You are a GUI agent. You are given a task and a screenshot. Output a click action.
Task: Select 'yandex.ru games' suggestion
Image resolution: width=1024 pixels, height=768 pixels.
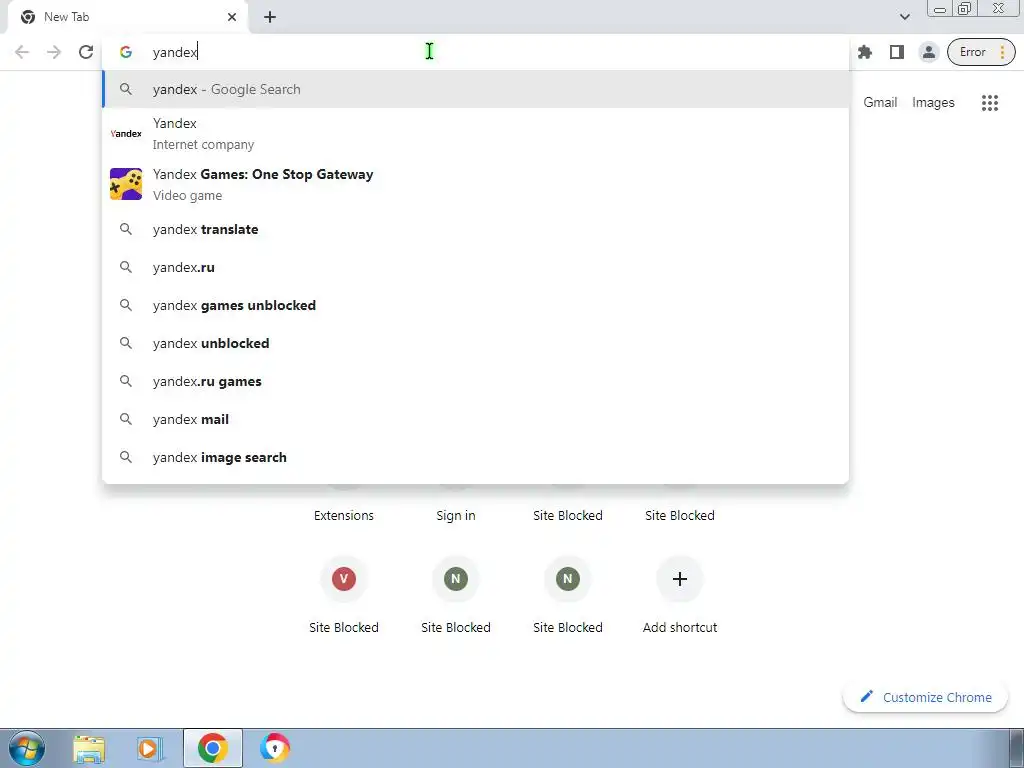tap(475, 381)
